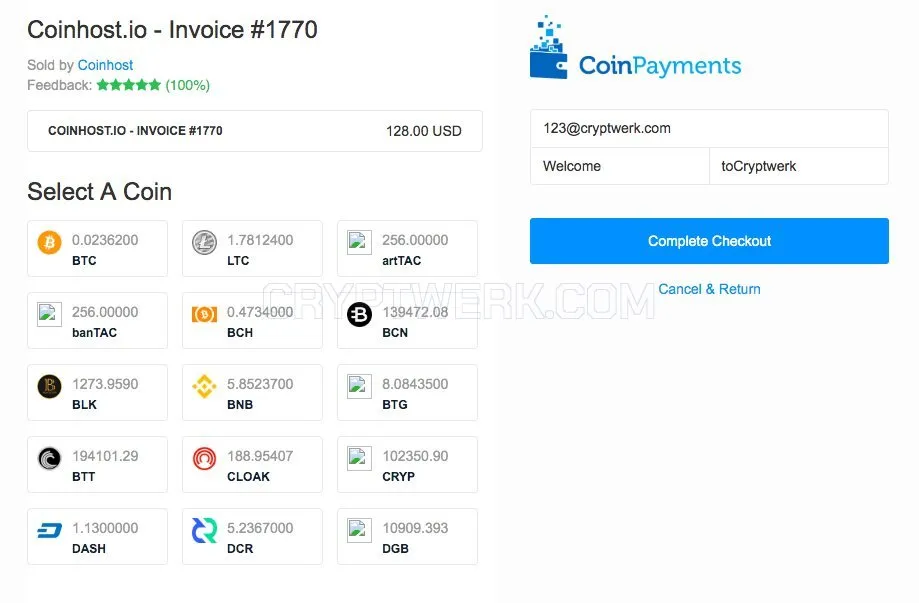919x603 pixels.
Task: Click the Coinhost.io - Invoice #1770 title
Action: click(x=172, y=30)
